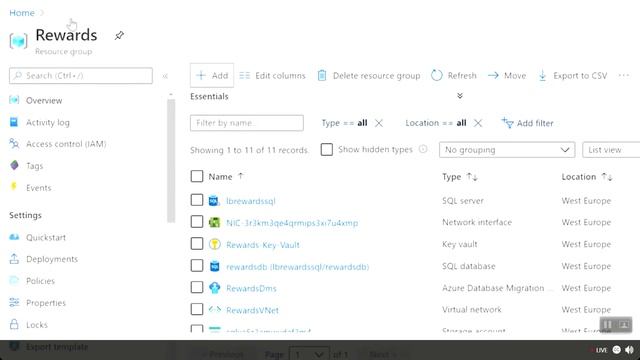Click the picture-in-picture video control

(624, 324)
